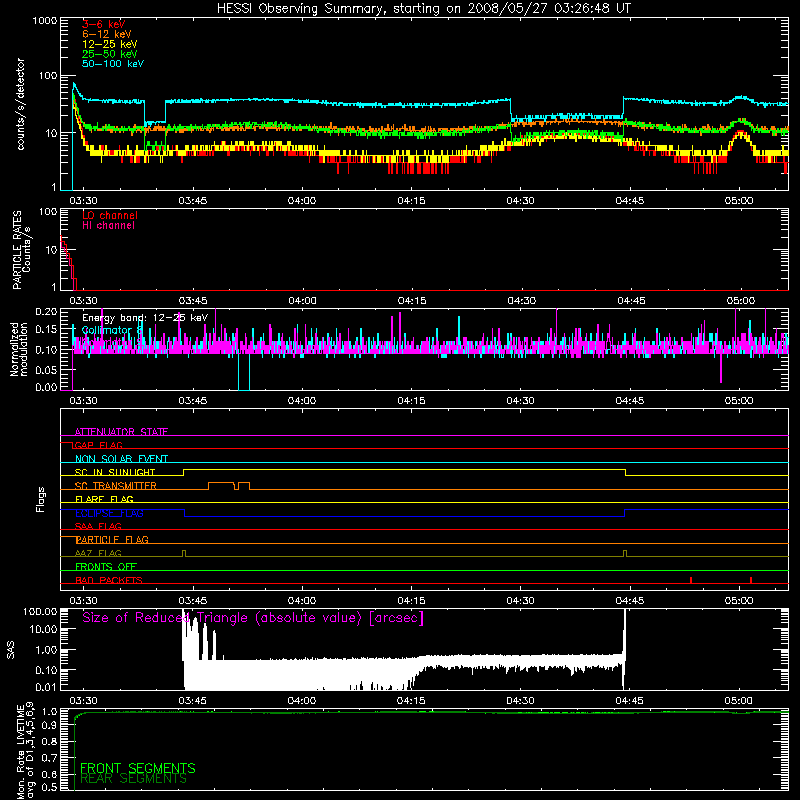800x800 pixels.
Task: Click 'Size of Reduced Triangle' panel caption
Action: click(253, 618)
